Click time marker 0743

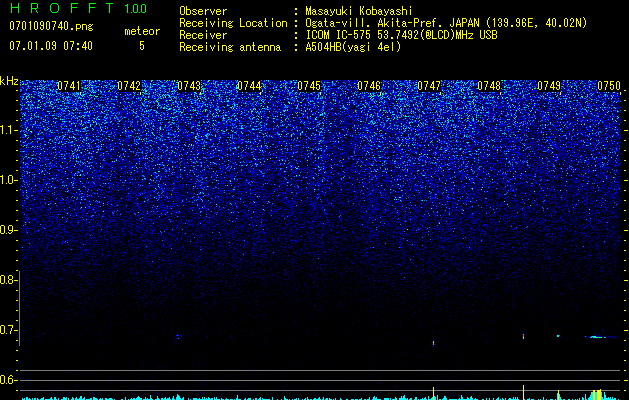pos(189,86)
